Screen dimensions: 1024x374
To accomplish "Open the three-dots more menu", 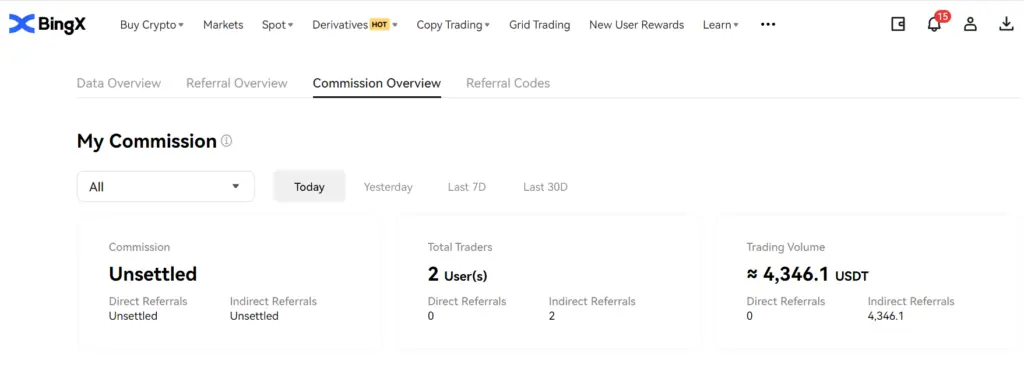I will (768, 25).
